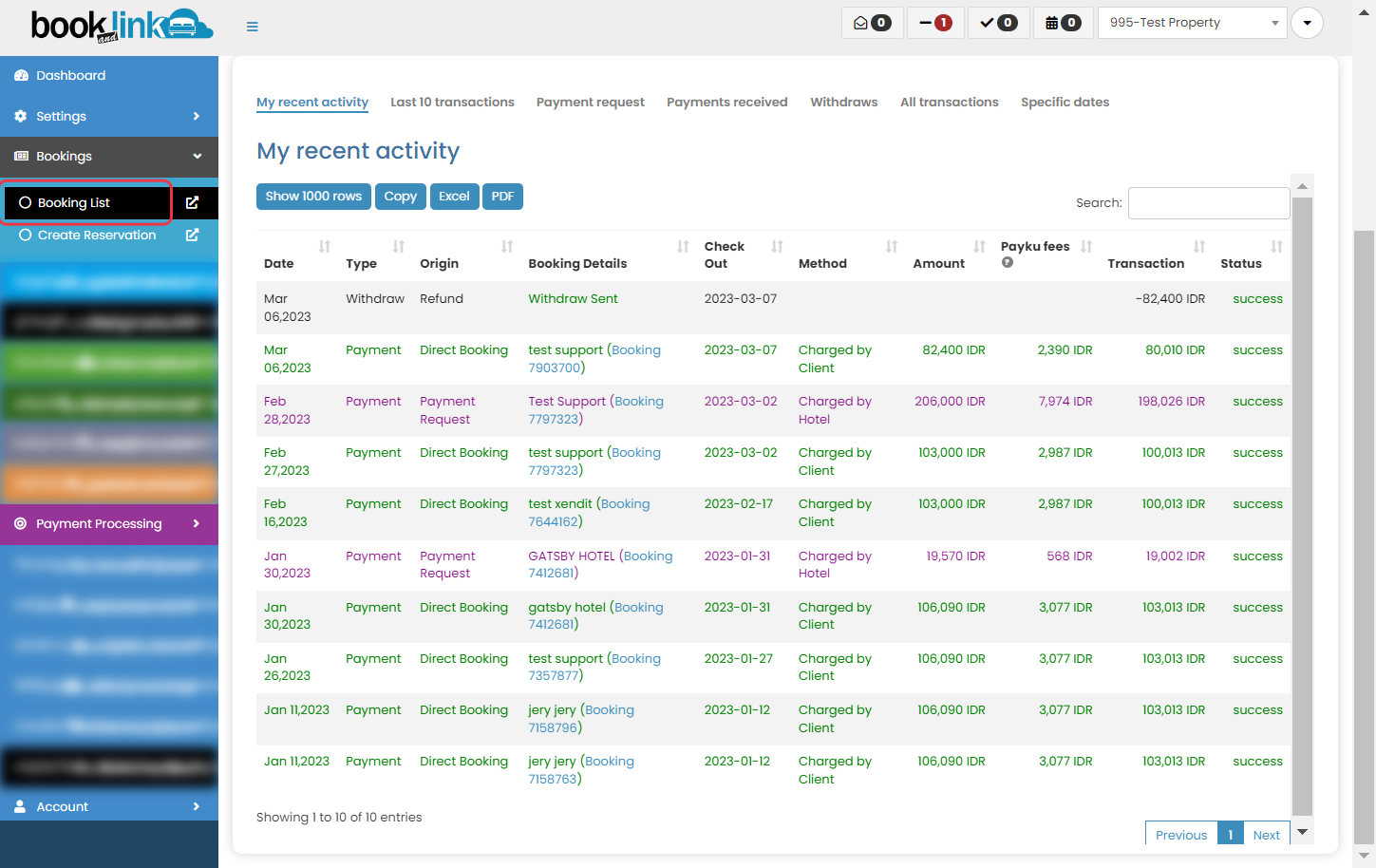Click the booklink logo
The width and height of the screenshot is (1376, 868).
click(x=122, y=26)
